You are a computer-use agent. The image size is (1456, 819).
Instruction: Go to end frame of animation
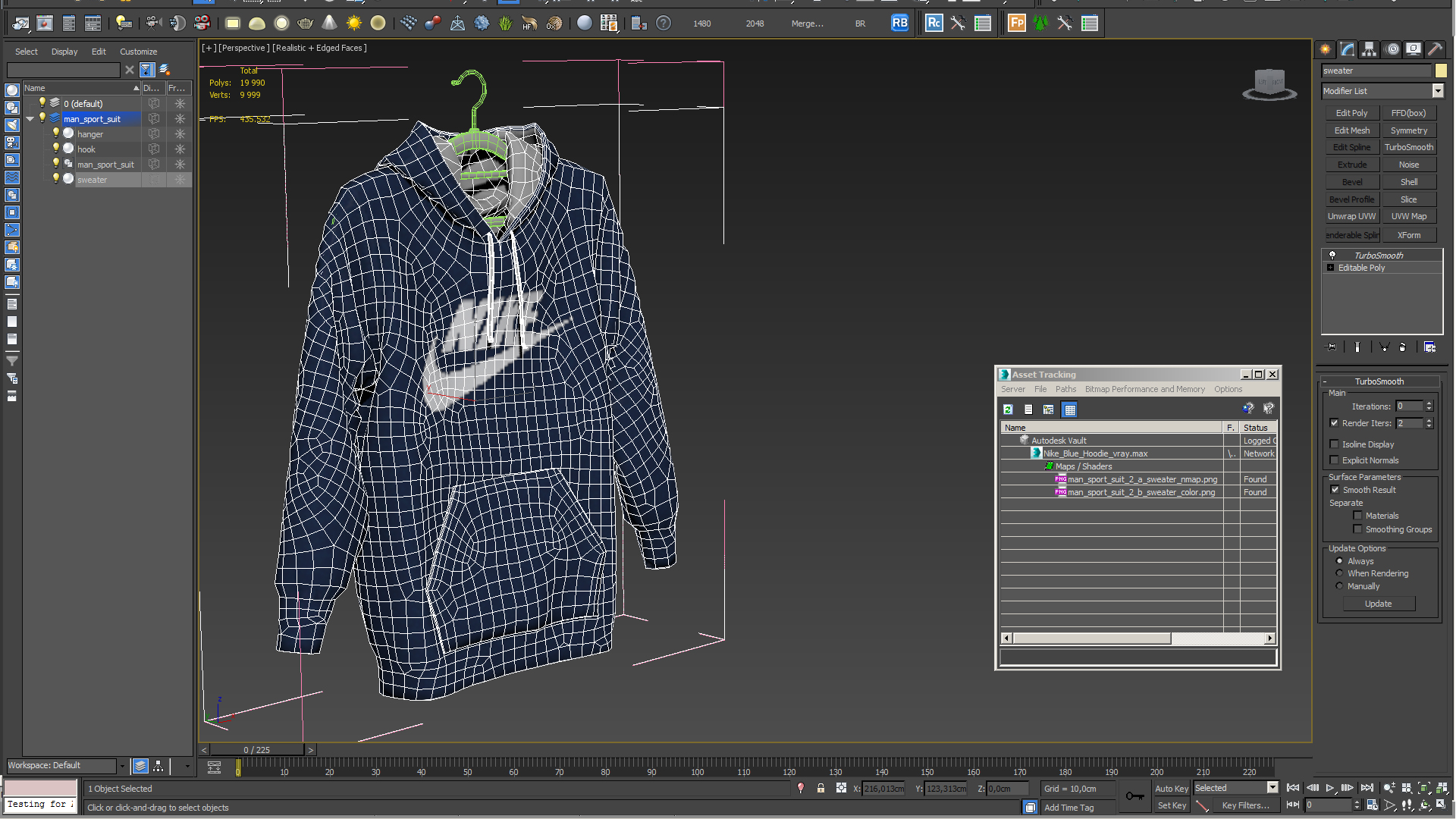click(x=1367, y=789)
